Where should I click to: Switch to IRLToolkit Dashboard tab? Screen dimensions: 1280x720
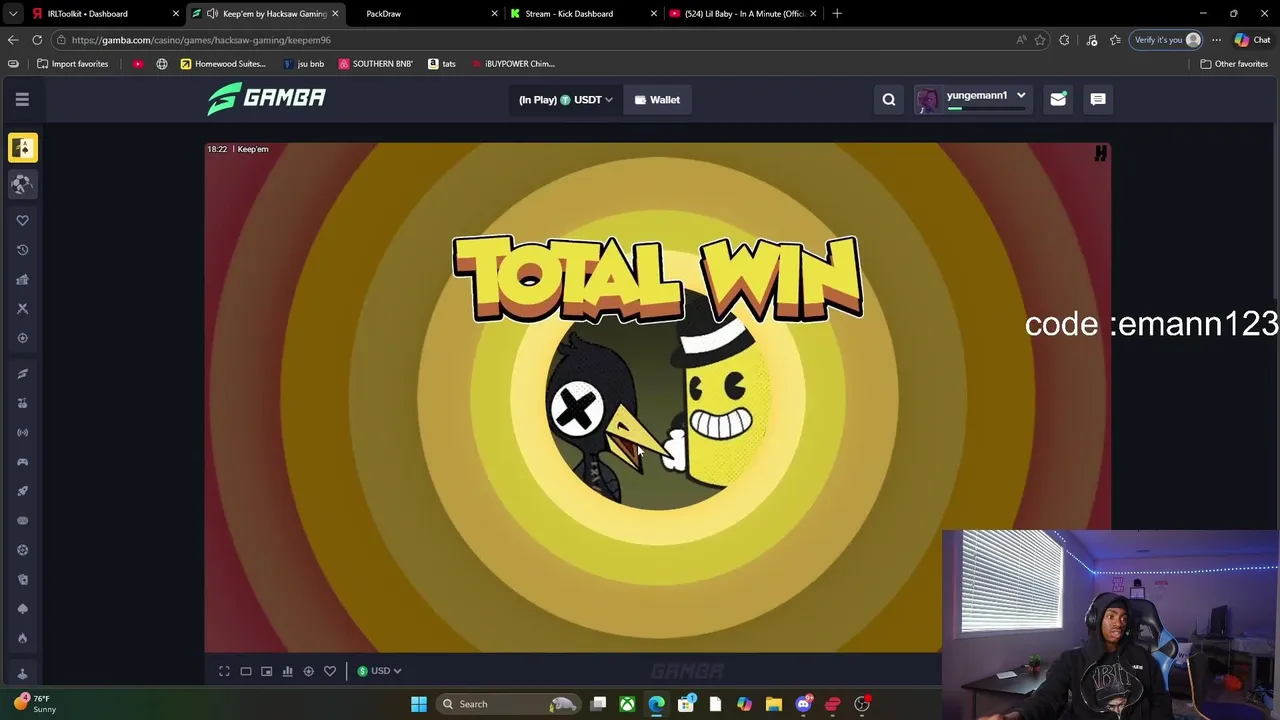point(104,13)
